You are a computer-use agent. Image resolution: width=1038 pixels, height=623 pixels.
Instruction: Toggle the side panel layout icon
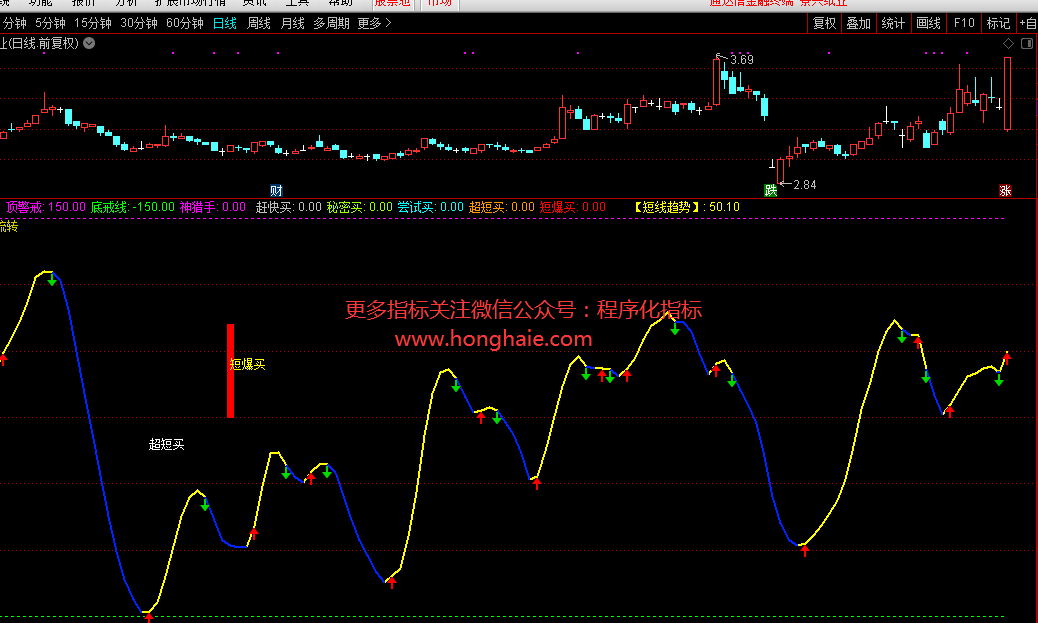click(x=1026, y=44)
